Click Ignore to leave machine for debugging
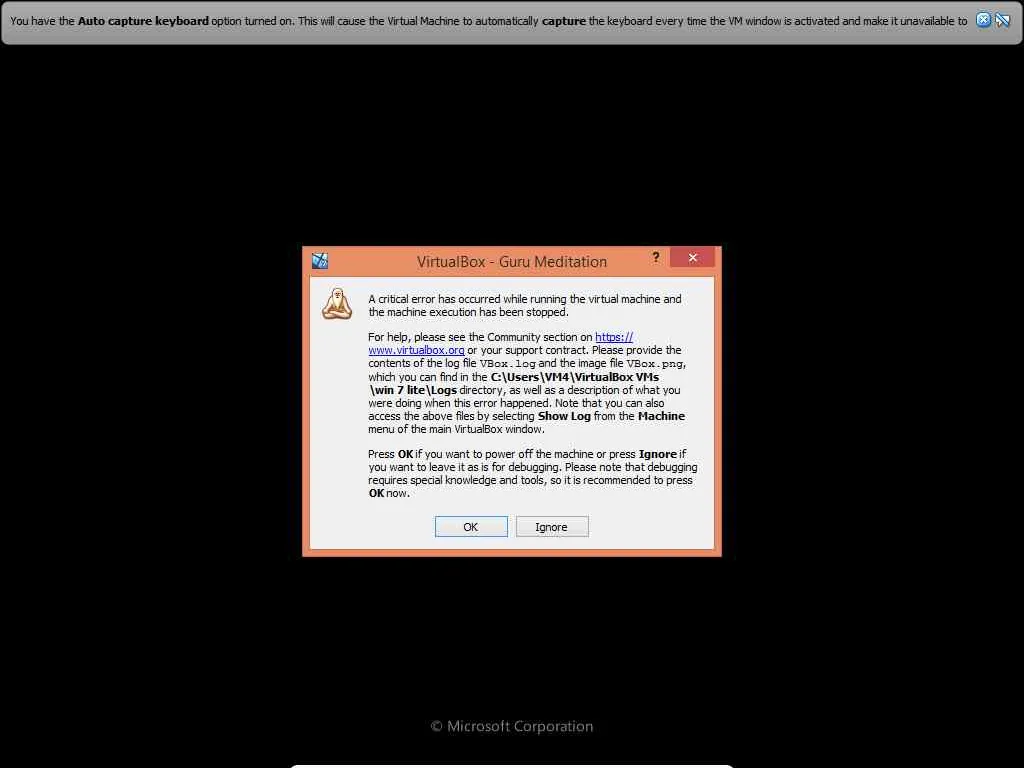Screen dimensions: 1024x768 (x=552, y=526)
